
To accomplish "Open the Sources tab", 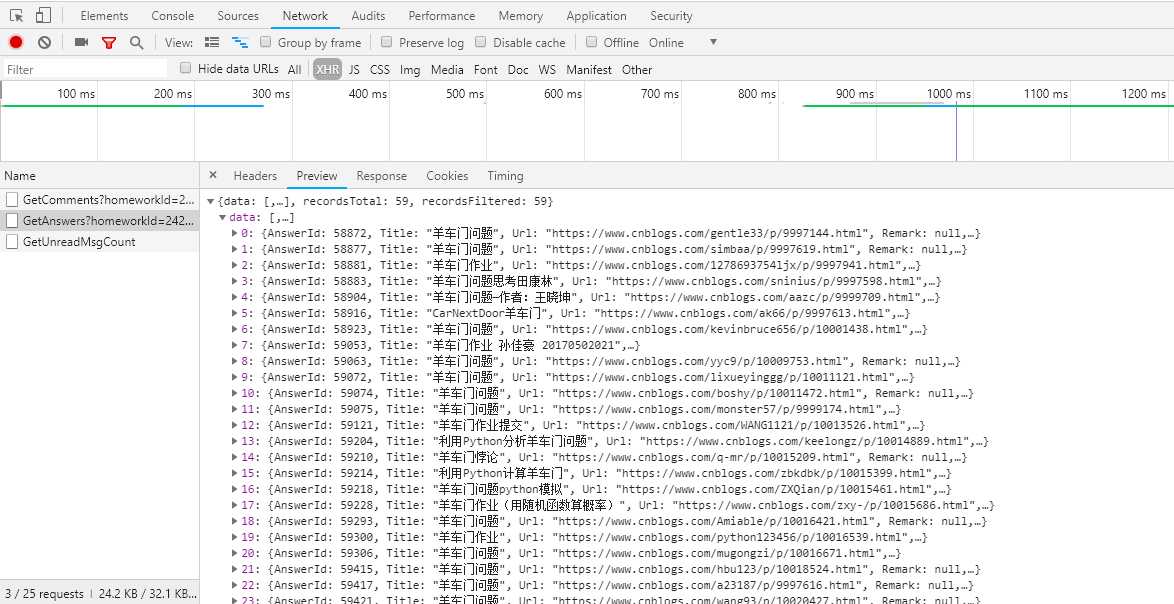I will point(238,16).
